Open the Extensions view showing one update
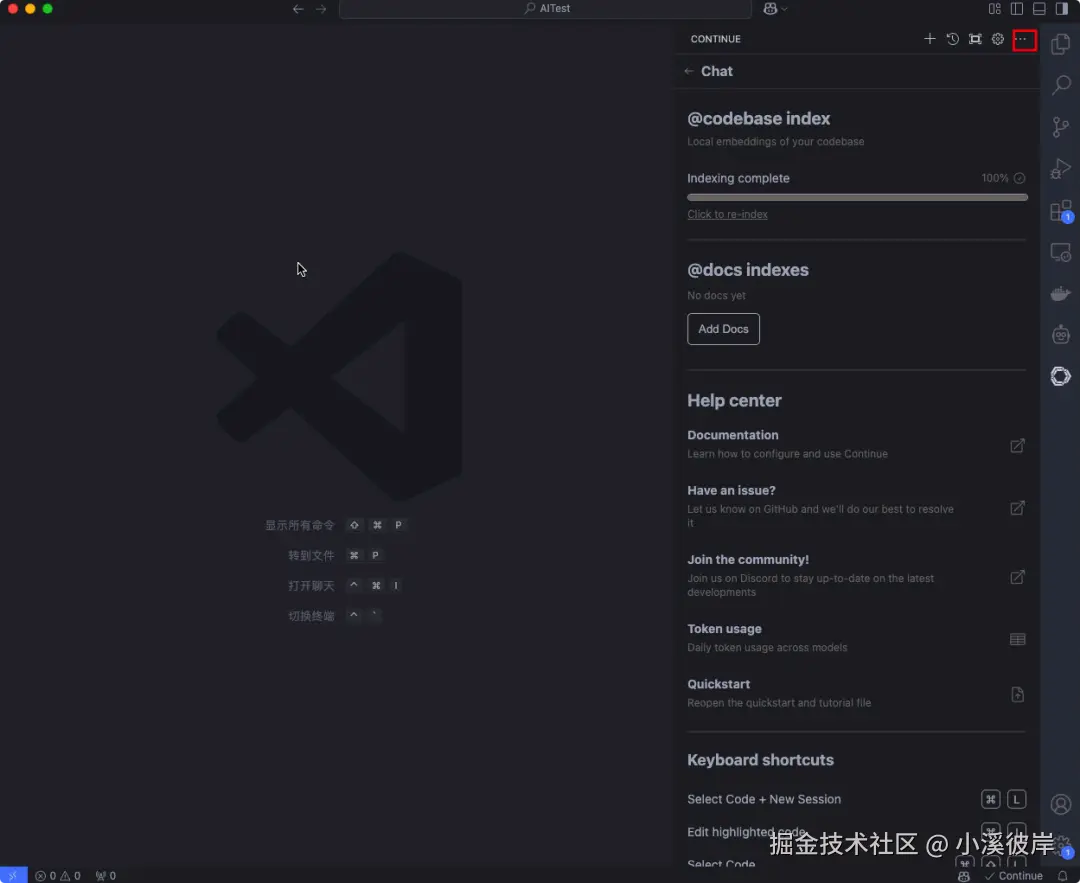This screenshot has width=1080, height=883. point(1059,210)
